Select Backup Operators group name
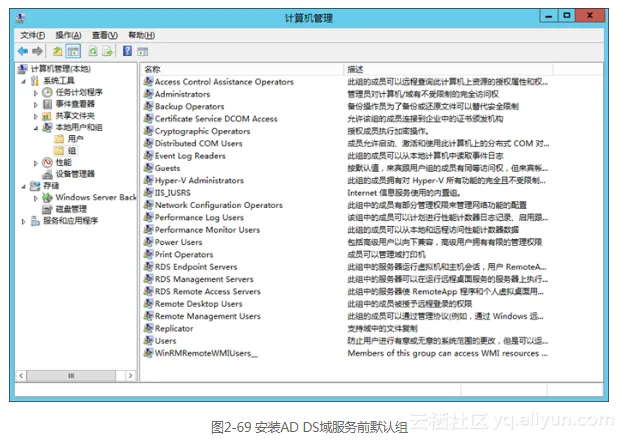The image size is (625, 441). pos(189,106)
